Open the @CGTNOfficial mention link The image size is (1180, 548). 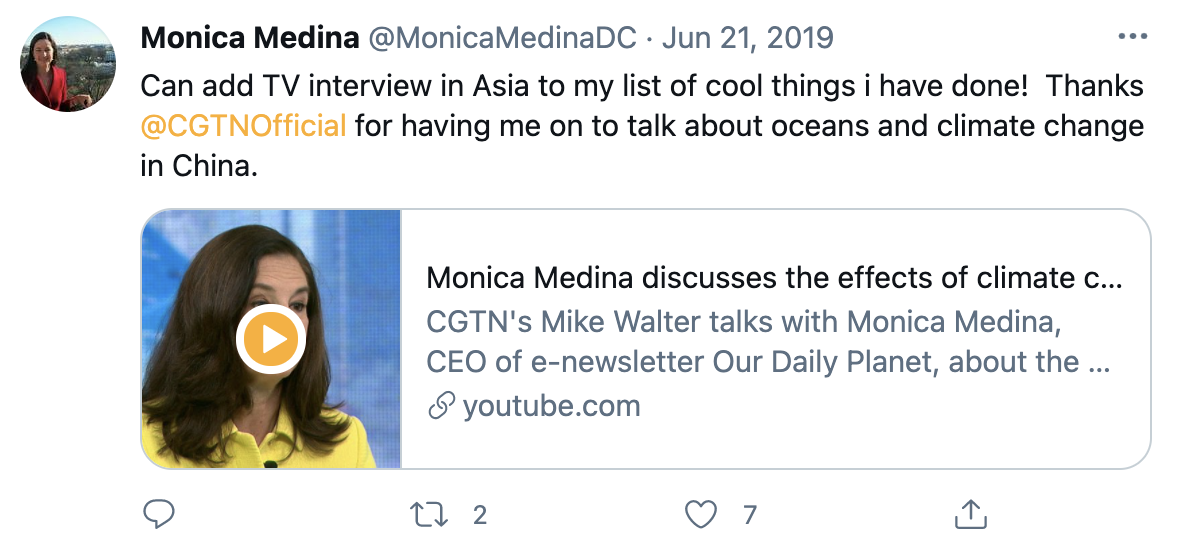[x=243, y=126]
